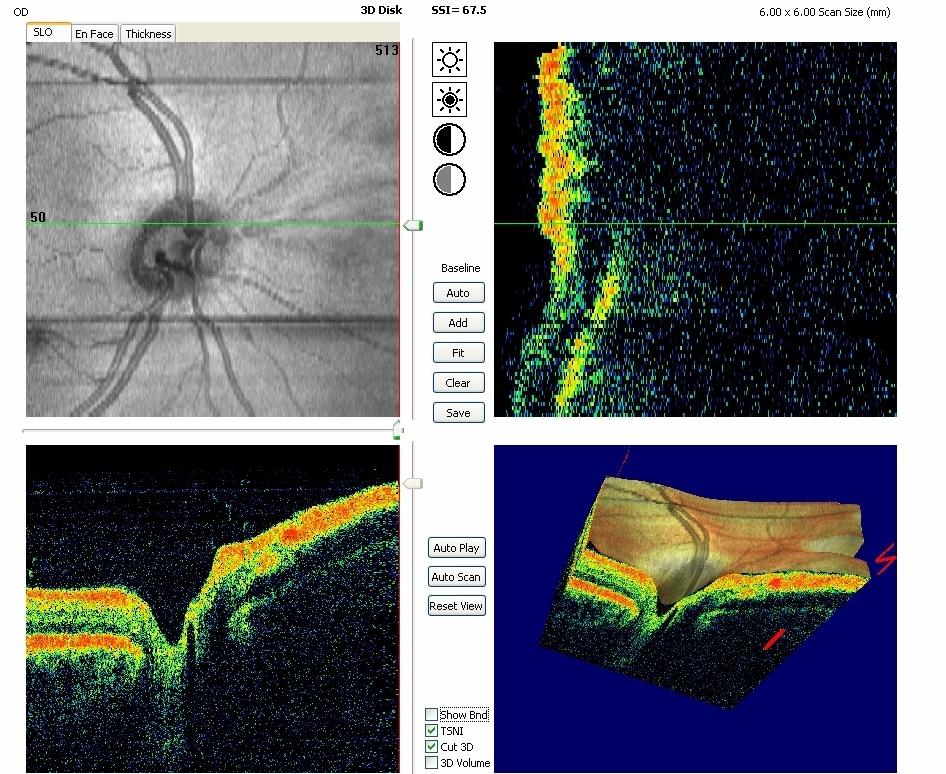
Task: Save the baseline with Save button
Action: pos(458,413)
